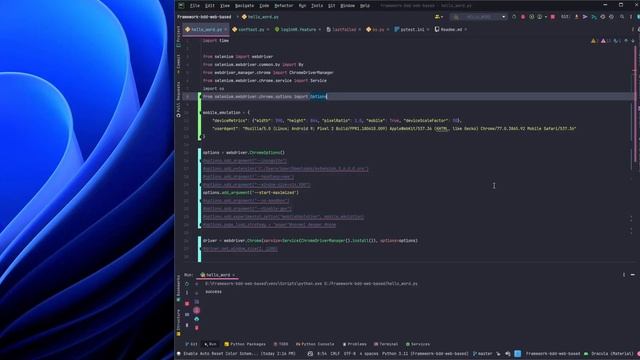
Task: Open Search Everywhere magnifier icon
Action: point(622,17)
